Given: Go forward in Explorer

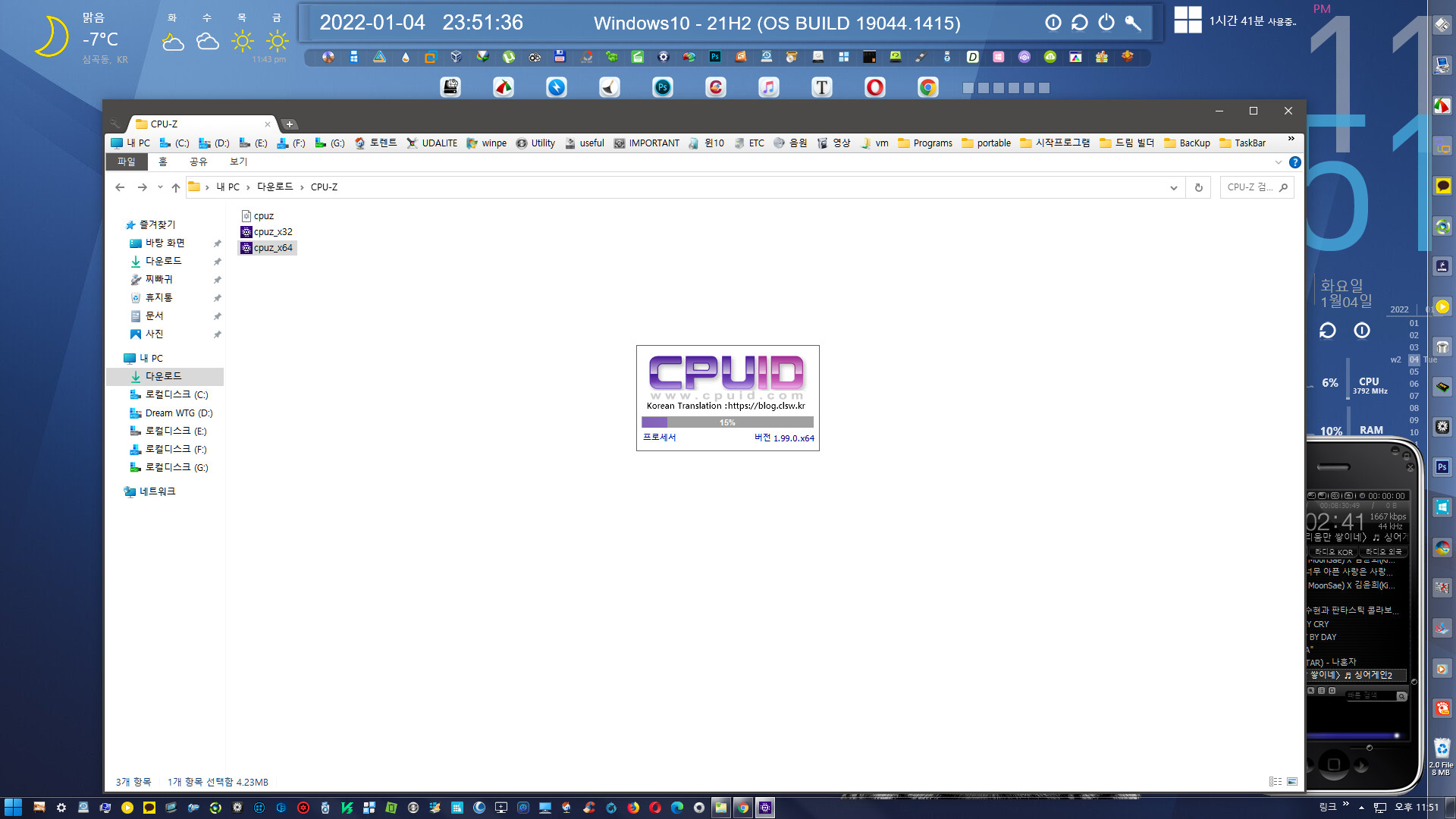Looking at the screenshot, I should [142, 187].
